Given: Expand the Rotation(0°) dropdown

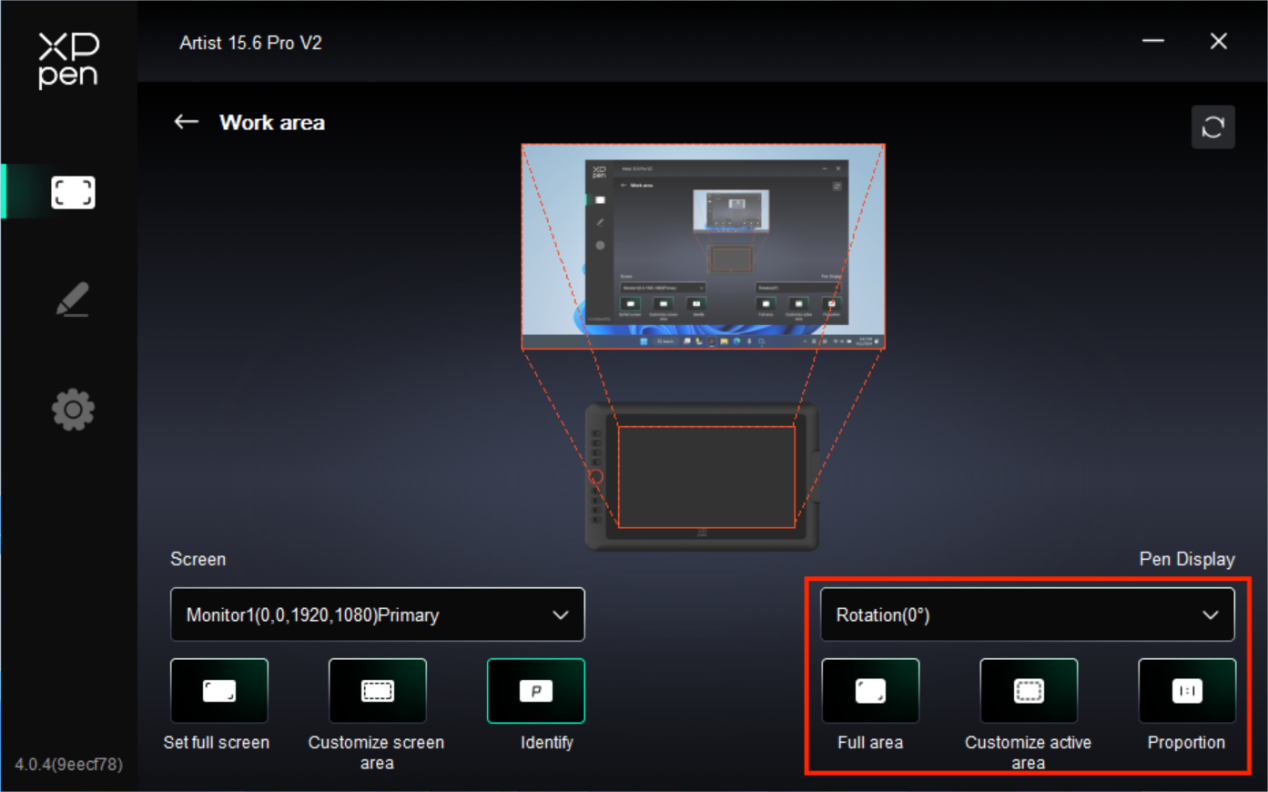Looking at the screenshot, I should point(1027,615).
